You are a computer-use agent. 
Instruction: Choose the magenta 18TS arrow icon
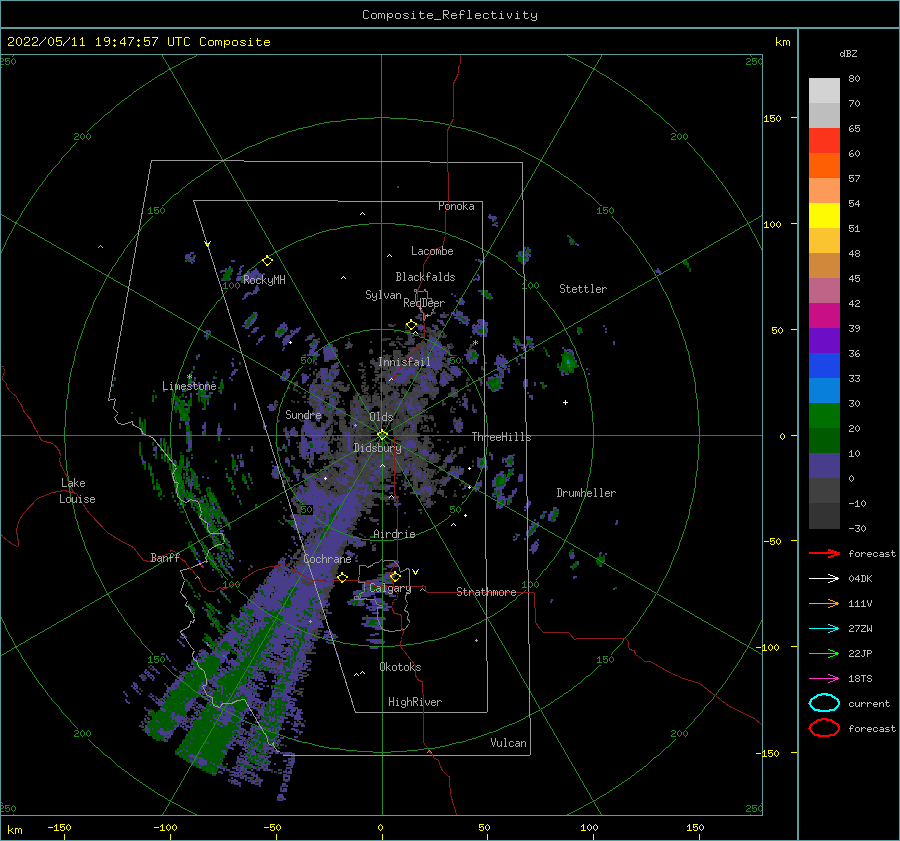point(824,679)
